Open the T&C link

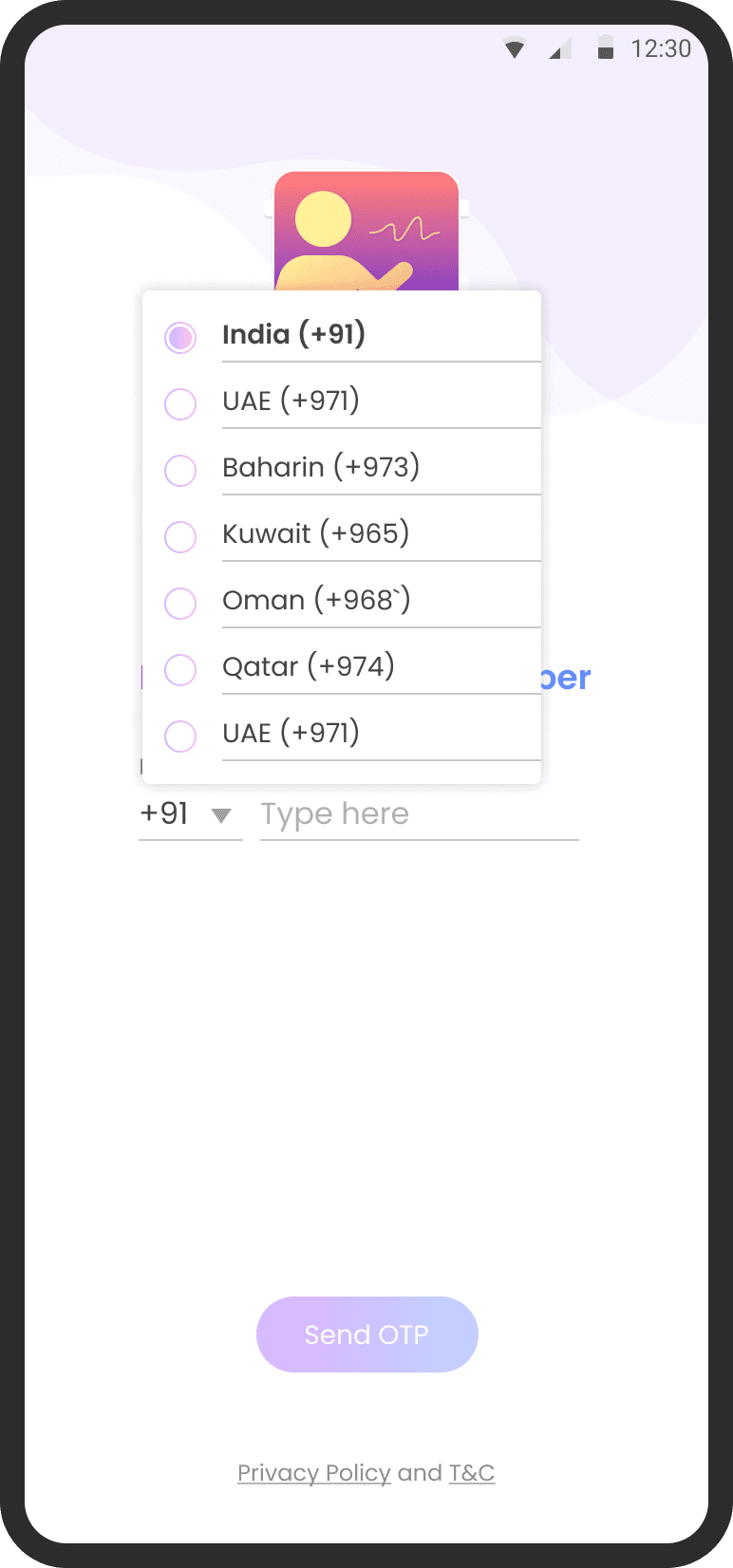[x=472, y=1473]
